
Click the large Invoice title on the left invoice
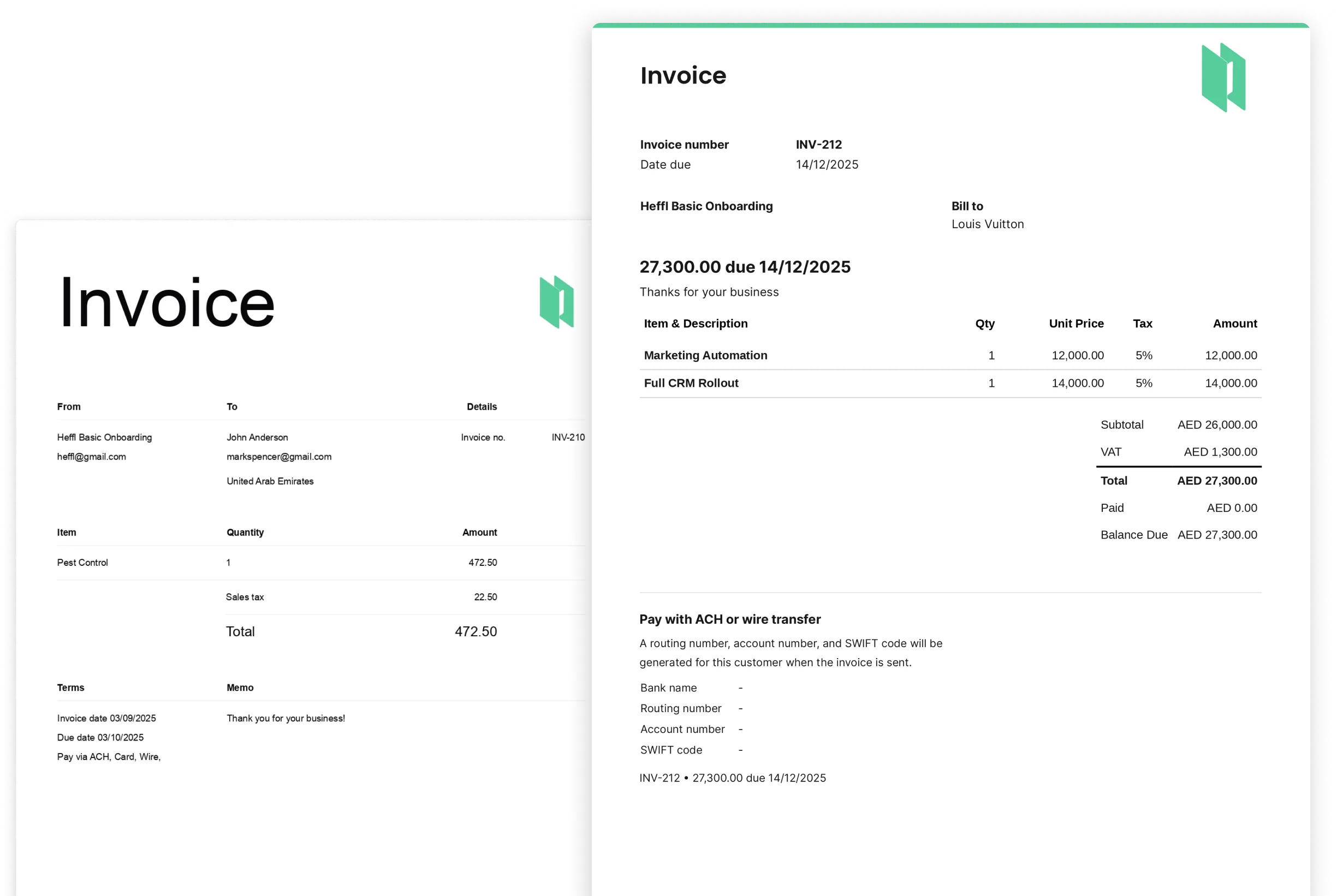point(168,302)
